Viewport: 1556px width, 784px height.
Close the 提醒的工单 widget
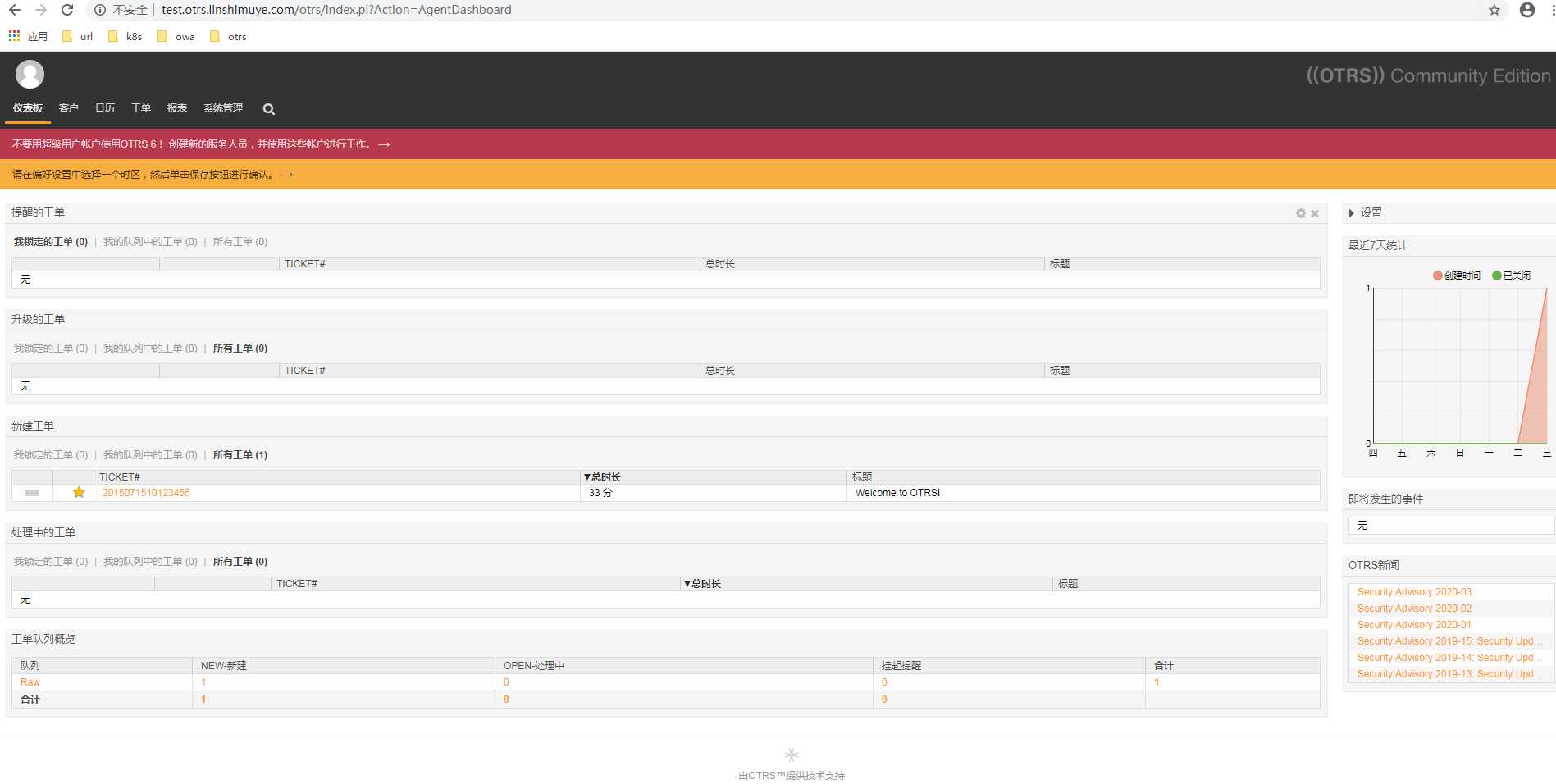pos(1315,213)
